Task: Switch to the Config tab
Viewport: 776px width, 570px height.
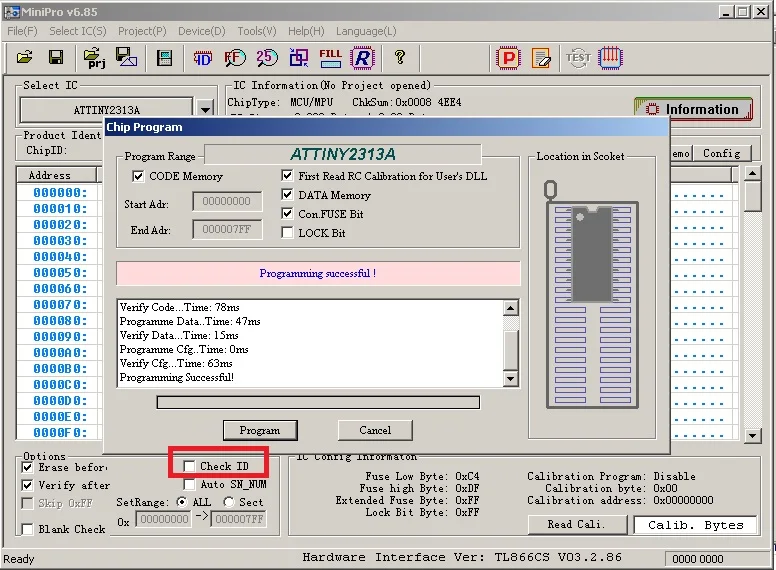Action: click(722, 153)
